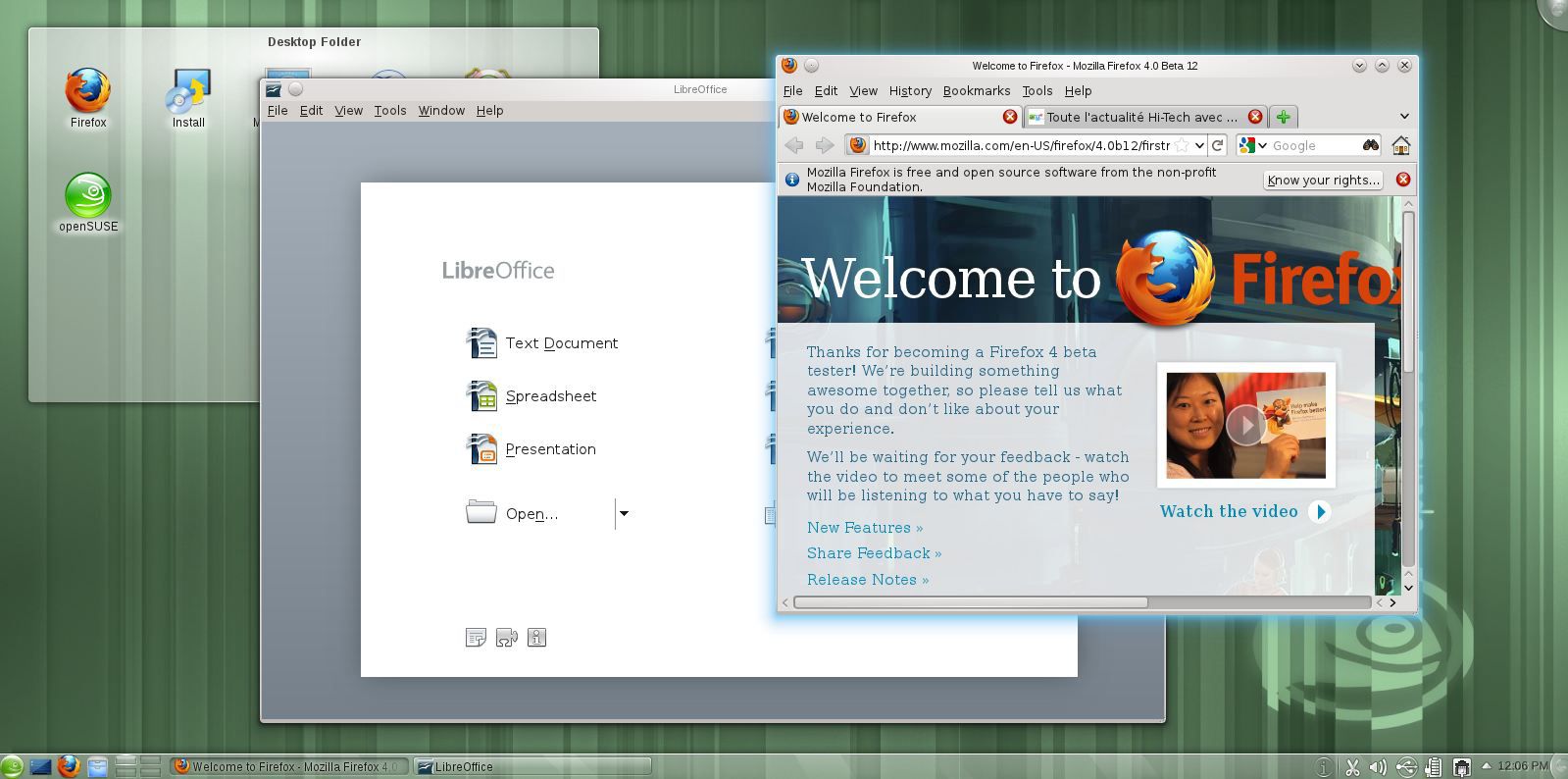Click the clock in the panel
This screenshot has height=779, width=1568.
1523,766
